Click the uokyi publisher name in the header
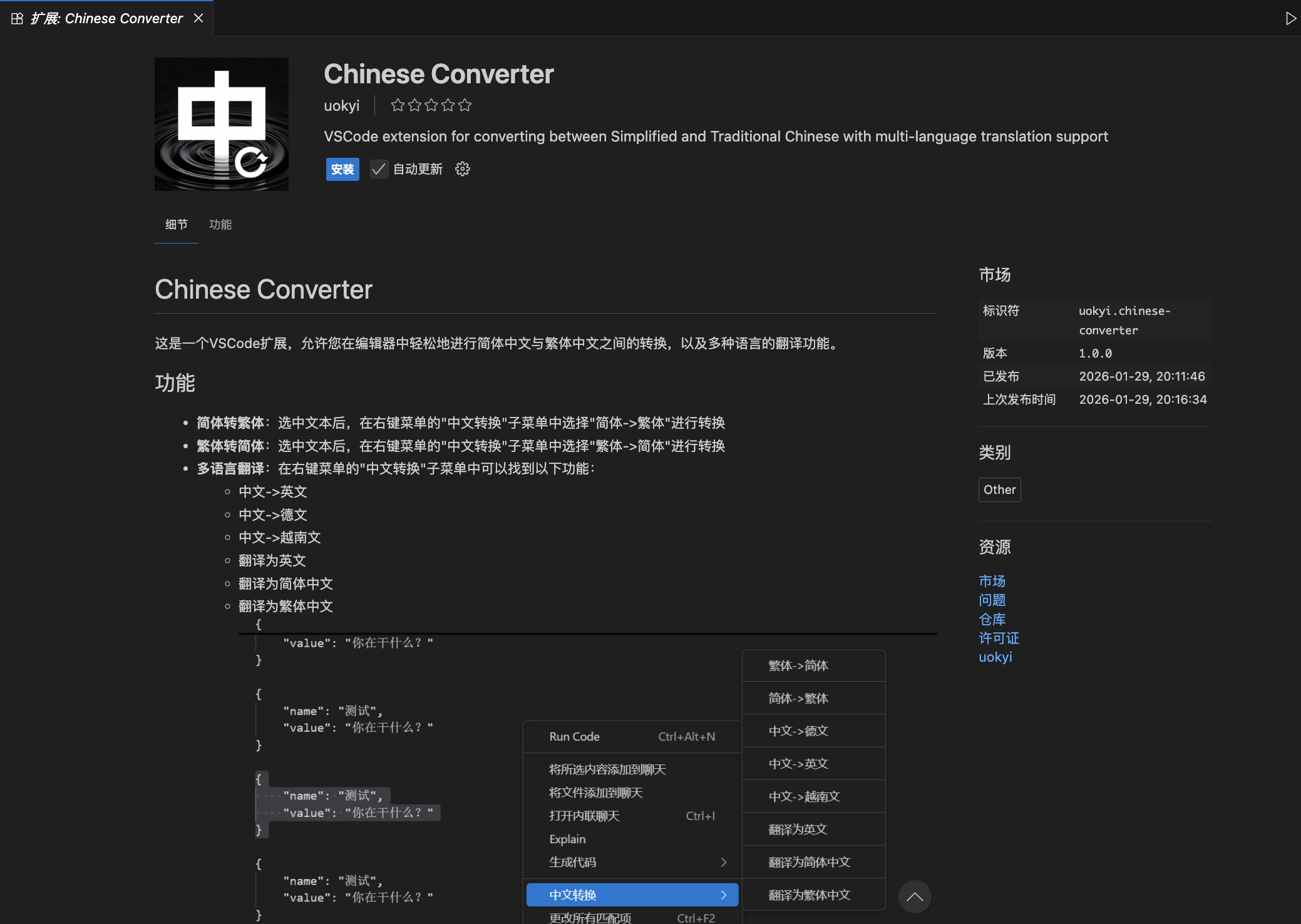1301x924 pixels. click(341, 105)
